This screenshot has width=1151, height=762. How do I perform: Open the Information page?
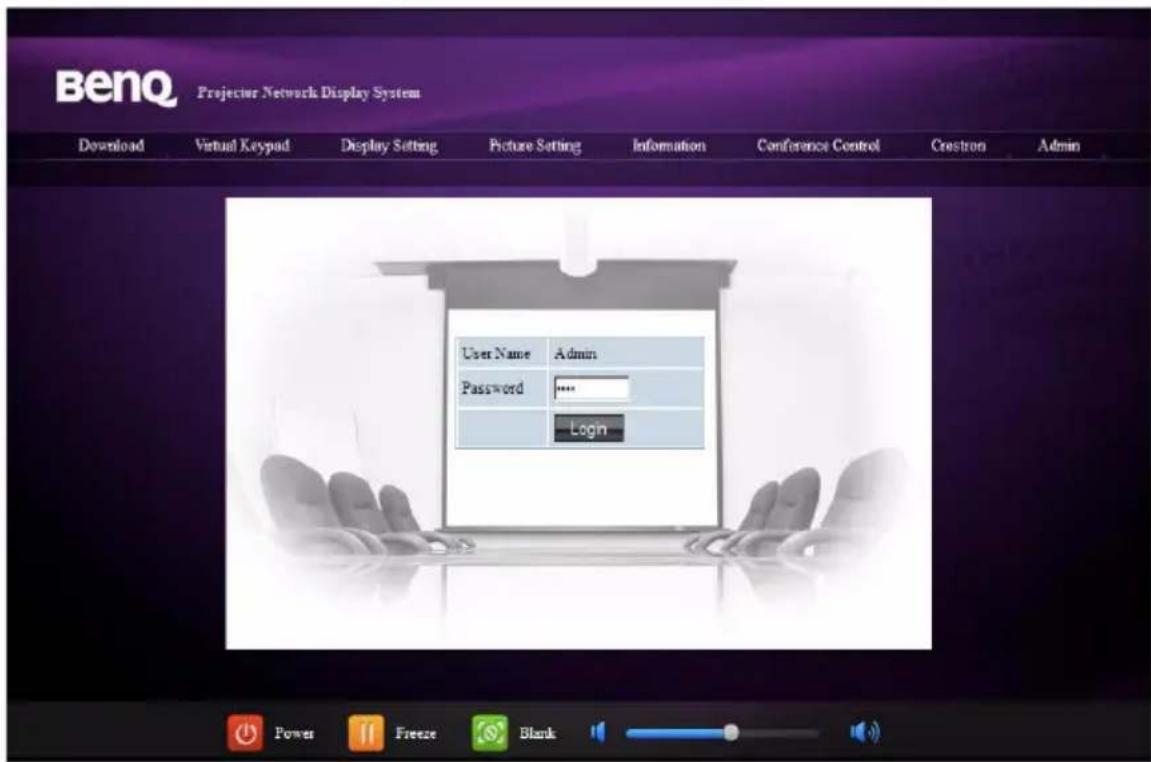pos(669,145)
